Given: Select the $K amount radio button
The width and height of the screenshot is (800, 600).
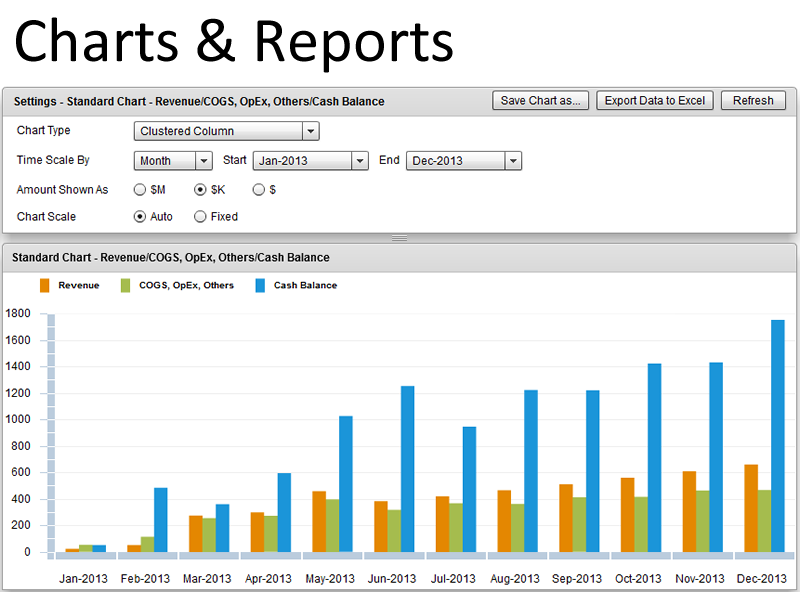Looking at the screenshot, I should point(200,189).
